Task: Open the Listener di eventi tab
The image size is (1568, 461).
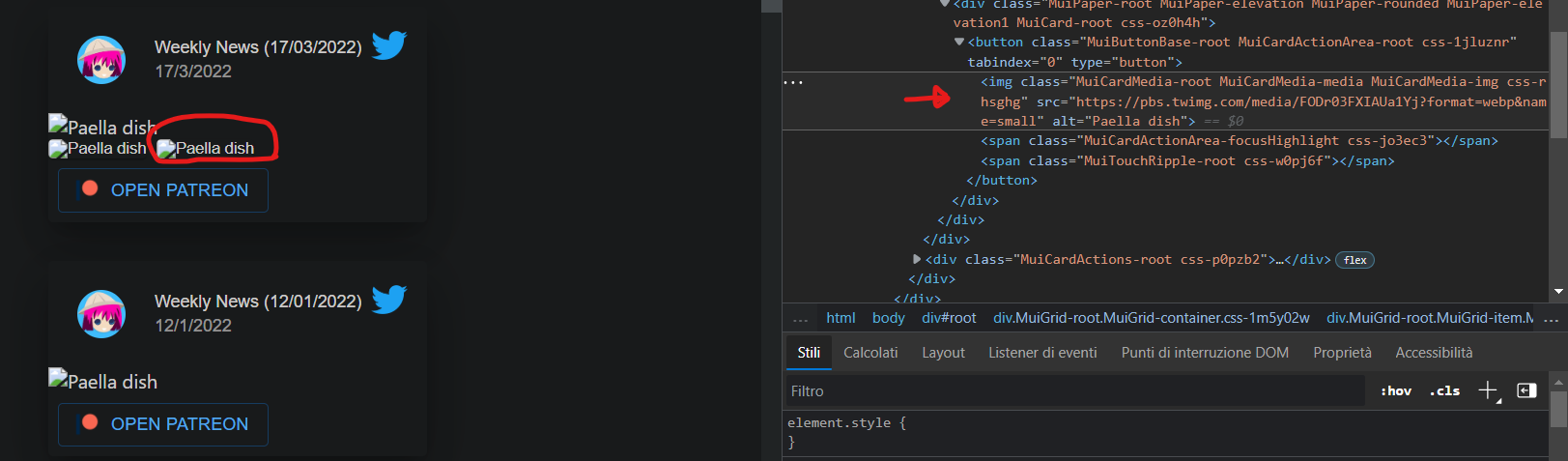Action: pos(1042,353)
